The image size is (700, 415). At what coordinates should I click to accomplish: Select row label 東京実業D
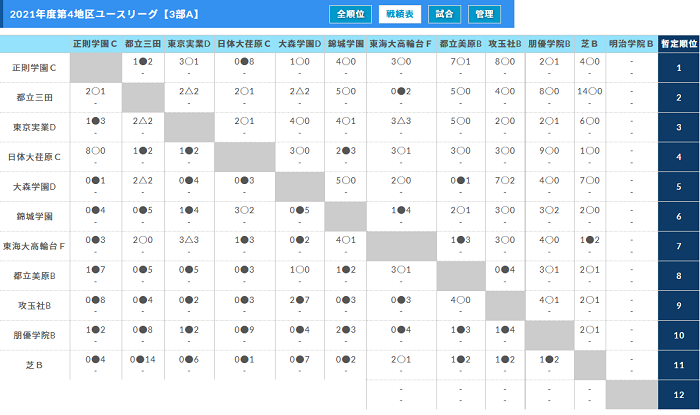(34, 127)
